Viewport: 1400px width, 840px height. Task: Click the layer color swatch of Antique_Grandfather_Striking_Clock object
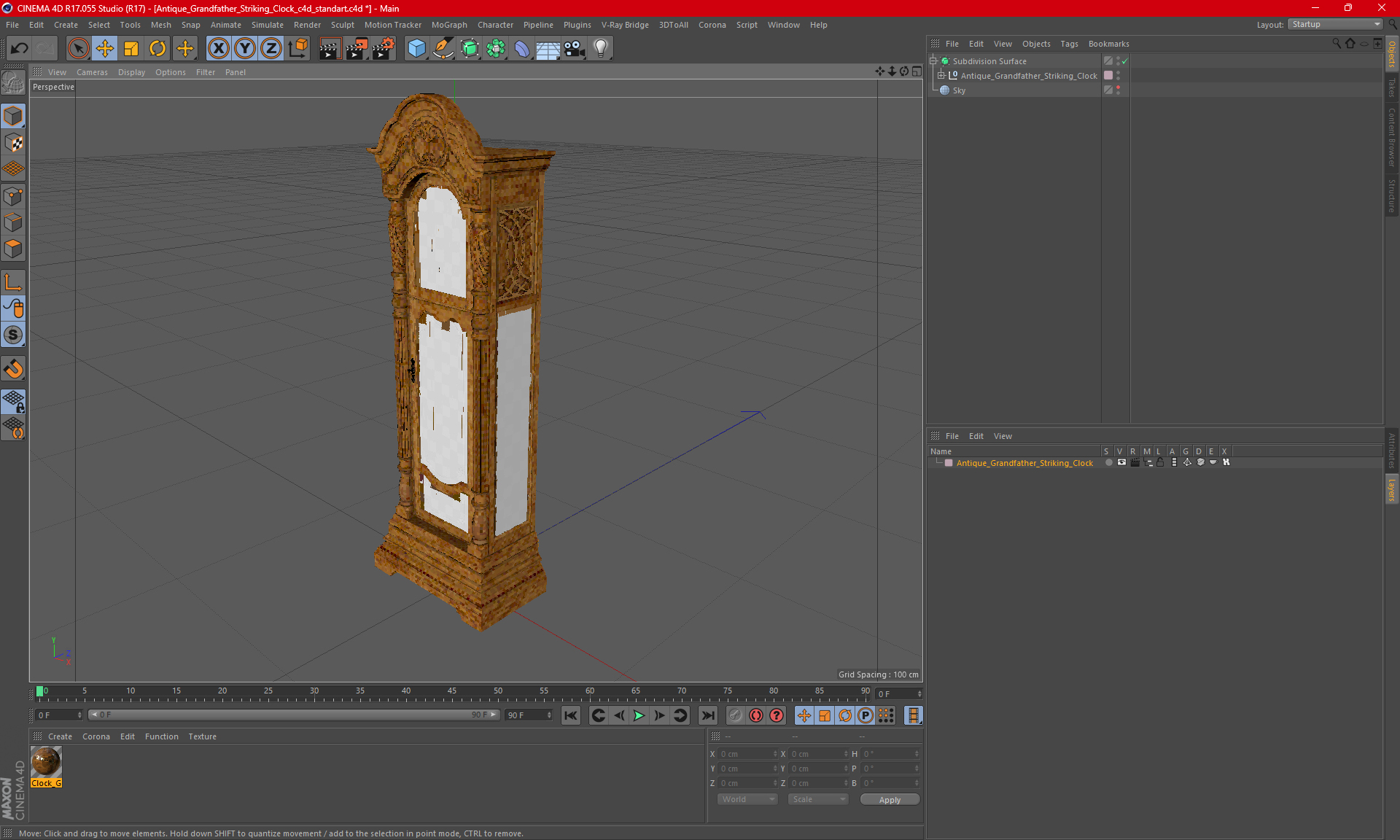tap(1108, 76)
